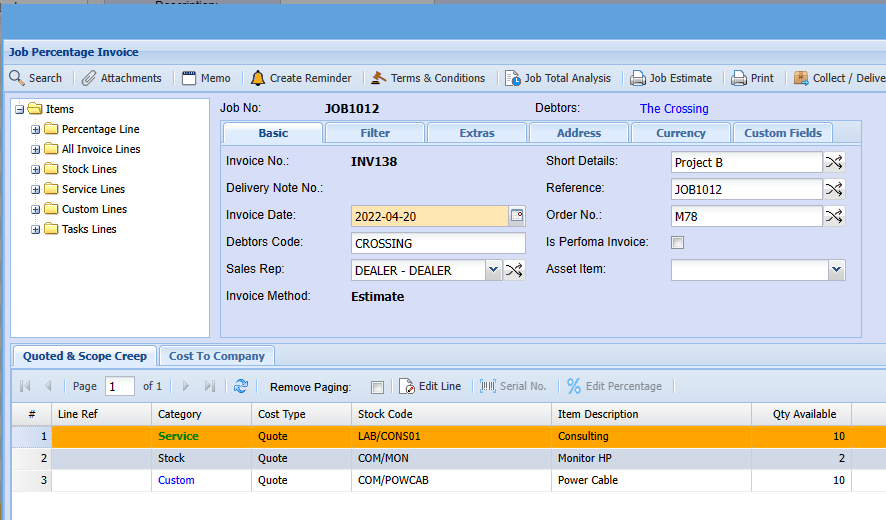Open Attachments via the paperclip icon
The height and width of the screenshot is (520, 886).
pos(89,78)
